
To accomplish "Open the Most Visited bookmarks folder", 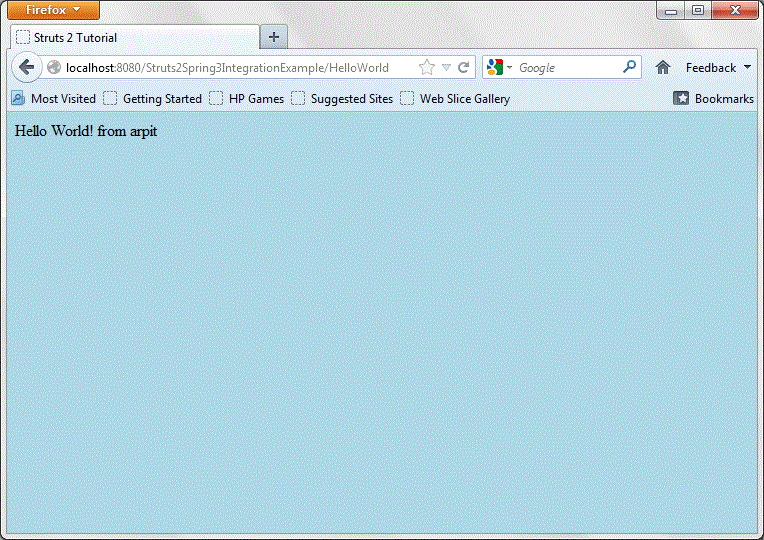I will click(x=54, y=98).
